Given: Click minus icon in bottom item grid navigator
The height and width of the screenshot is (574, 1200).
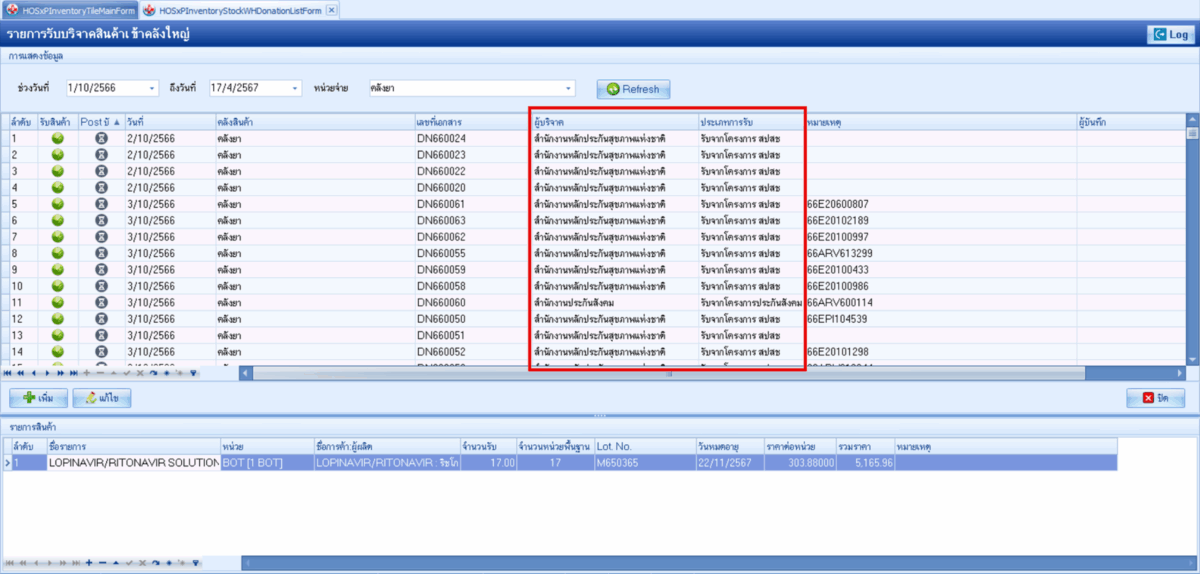Looking at the screenshot, I should point(101,563).
